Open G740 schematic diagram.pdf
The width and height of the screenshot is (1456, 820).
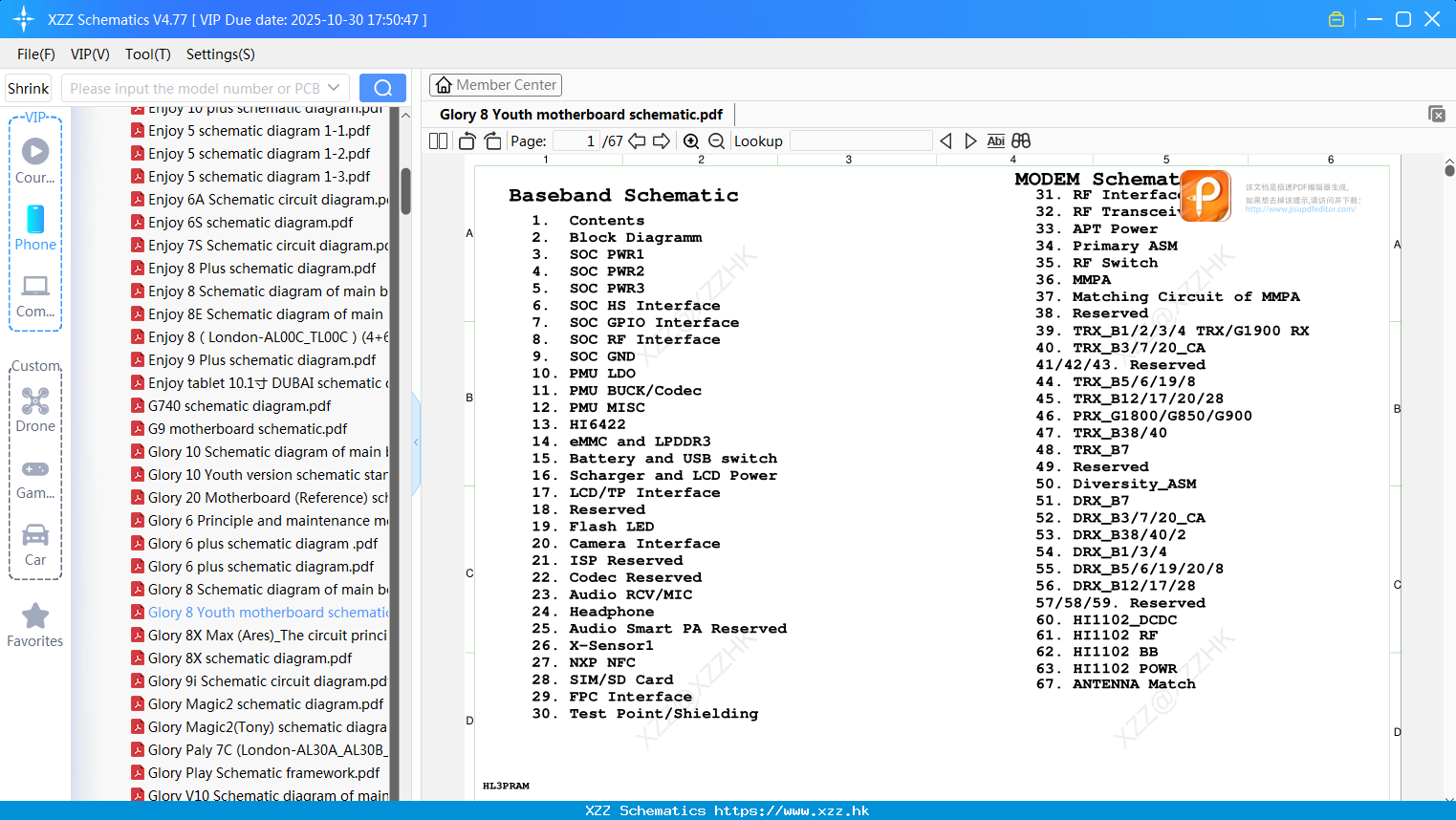coord(239,406)
